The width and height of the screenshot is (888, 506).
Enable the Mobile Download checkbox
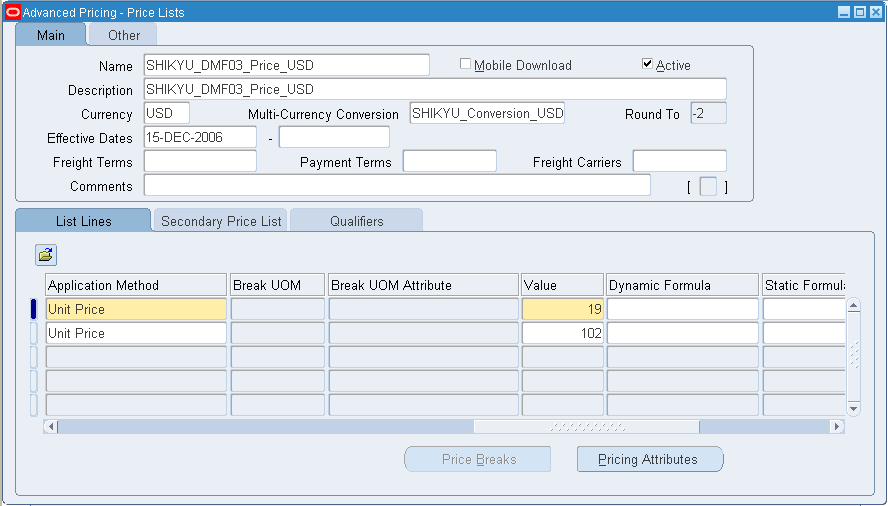pyautogui.click(x=466, y=64)
